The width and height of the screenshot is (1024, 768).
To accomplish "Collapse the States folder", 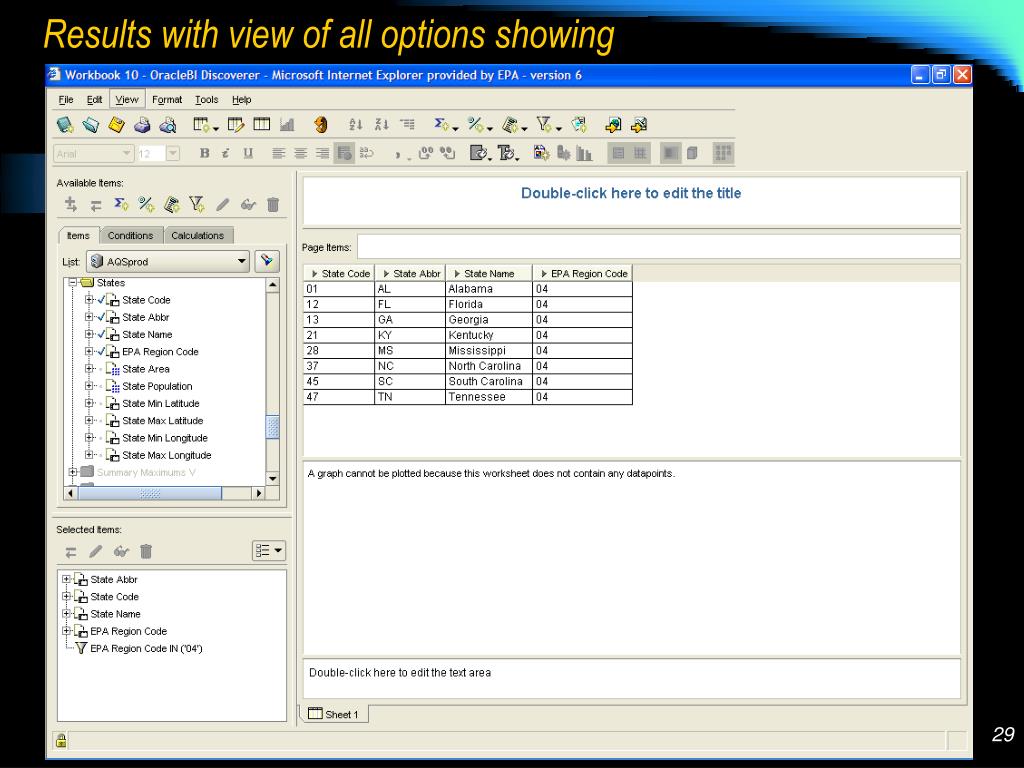I will [x=73, y=283].
